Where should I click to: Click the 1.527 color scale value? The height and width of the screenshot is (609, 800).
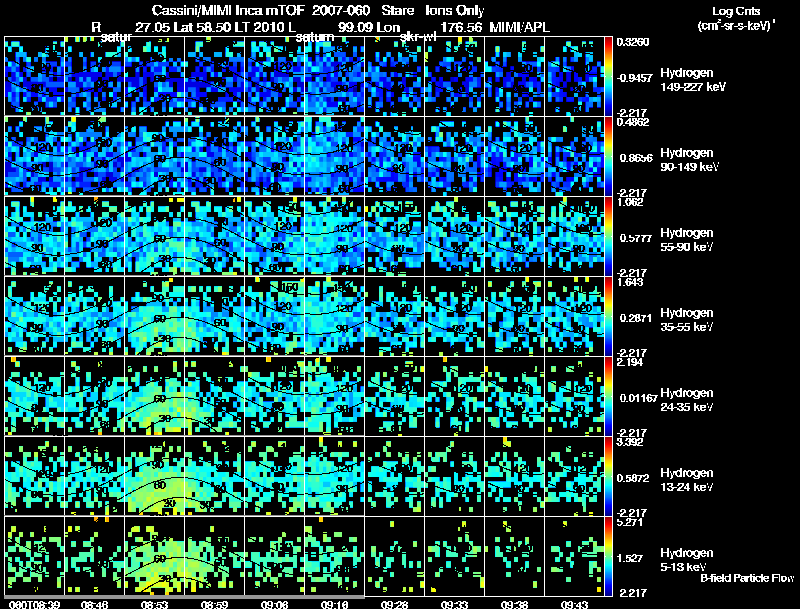632,559
